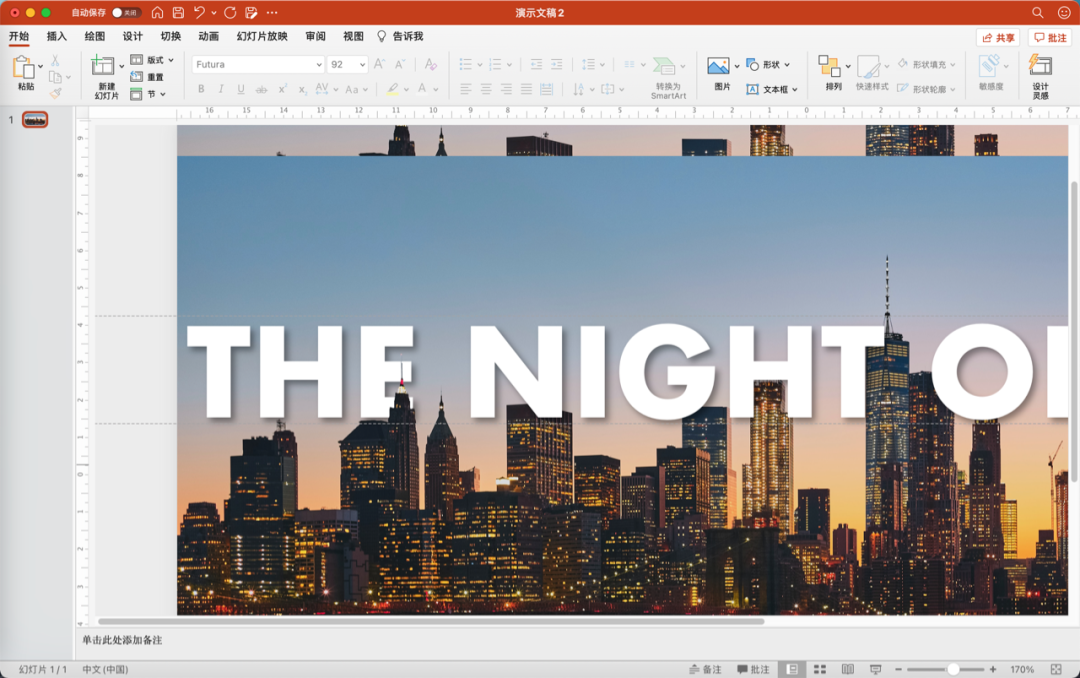Screen dimensions: 1080x678
Task: Click Convert to SmartArt icon
Action: coord(664,65)
